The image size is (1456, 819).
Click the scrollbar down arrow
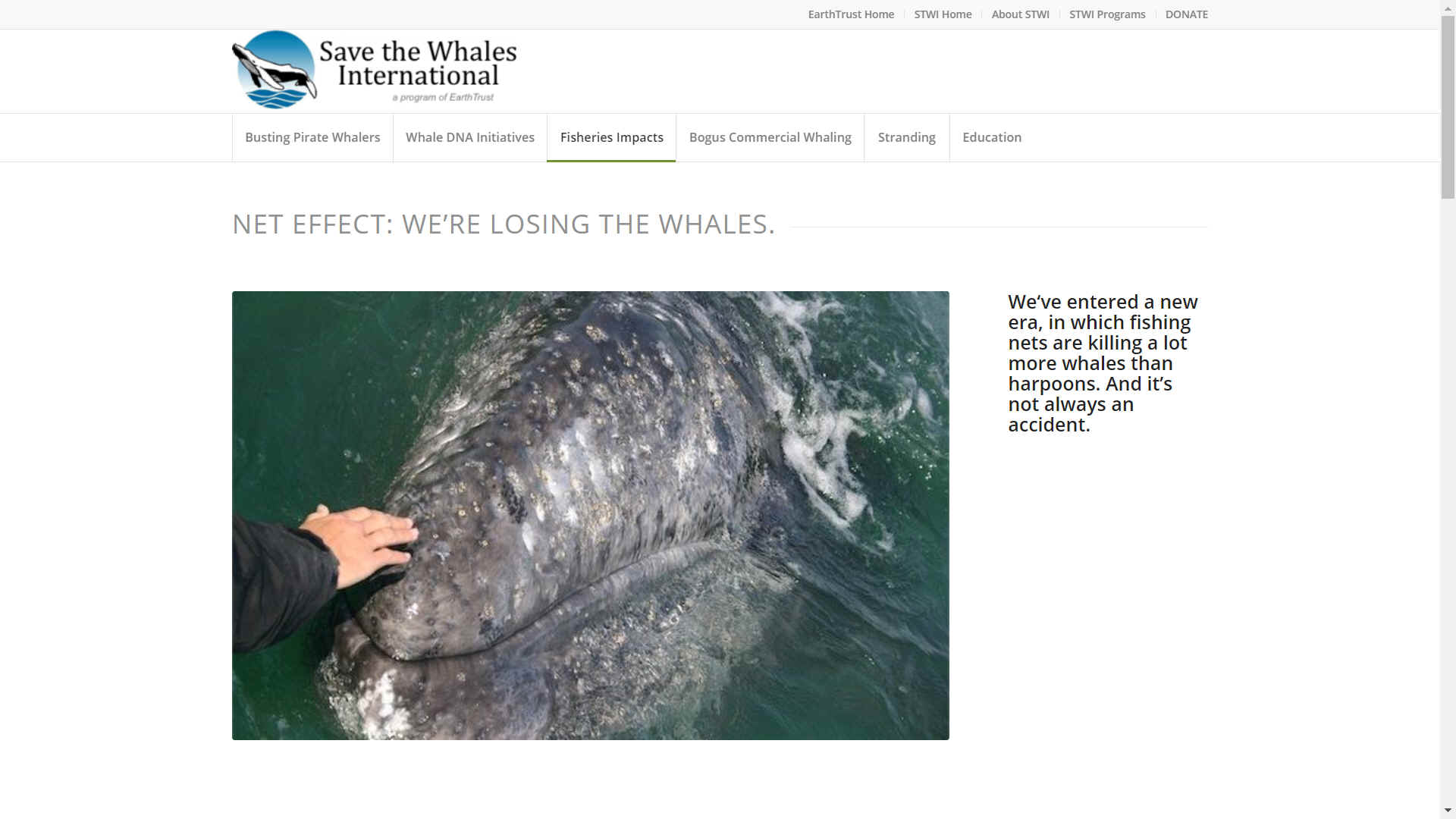coord(1448,811)
